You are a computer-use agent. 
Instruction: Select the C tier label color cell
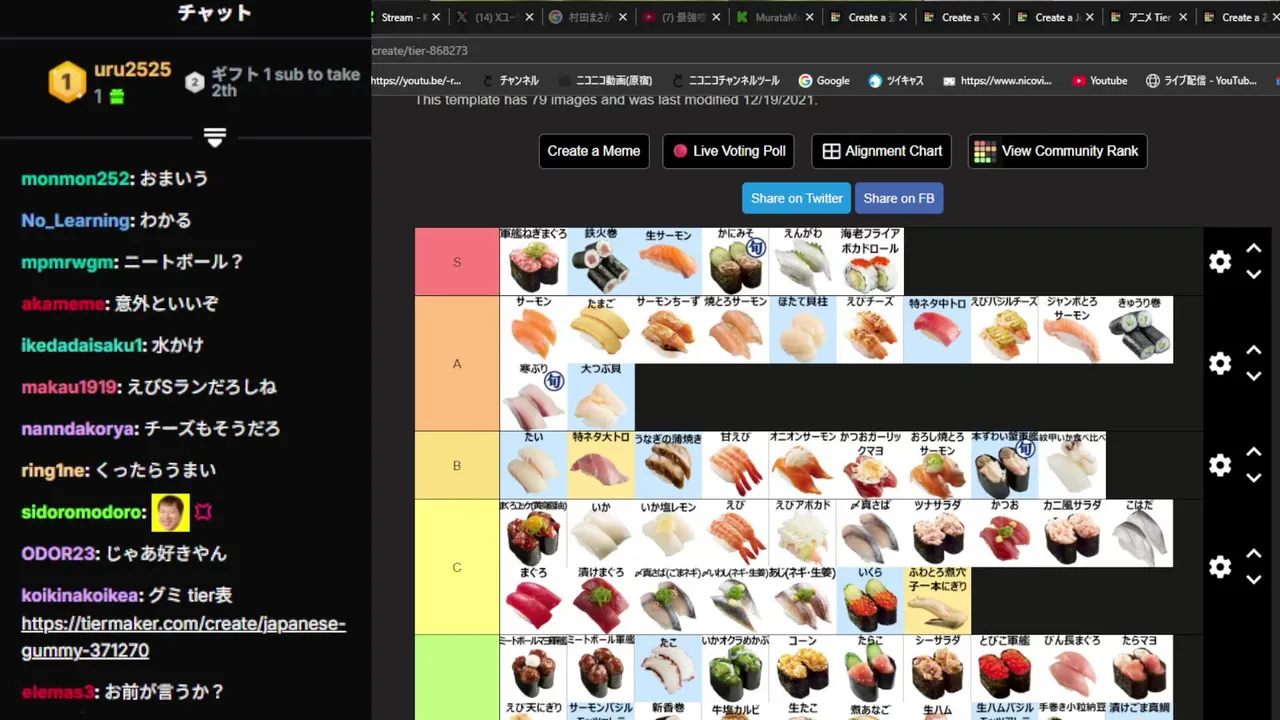tap(457, 567)
